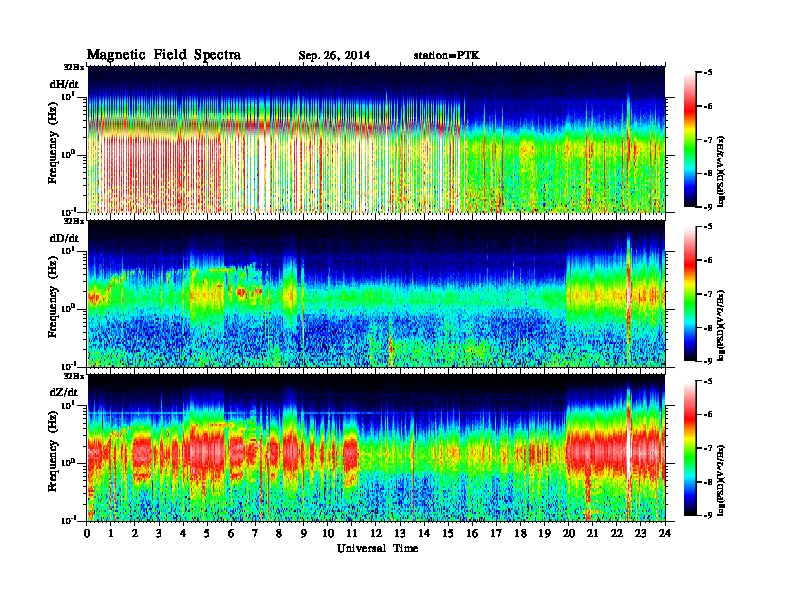792x612 pixels.
Task: Click the dD/dt panel color scale bar
Action: [x=690, y=293]
